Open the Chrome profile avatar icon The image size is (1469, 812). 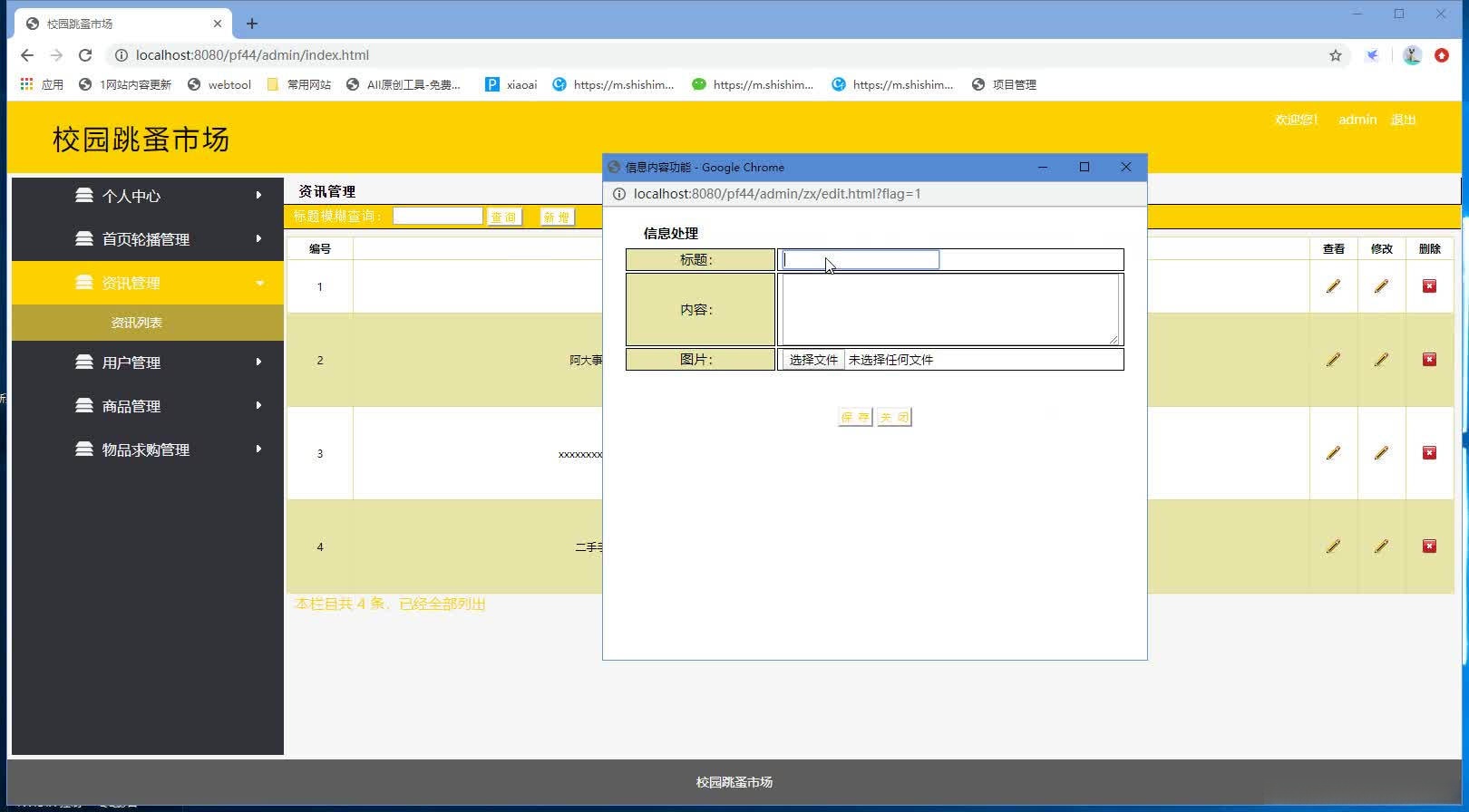(x=1412, y=55)
